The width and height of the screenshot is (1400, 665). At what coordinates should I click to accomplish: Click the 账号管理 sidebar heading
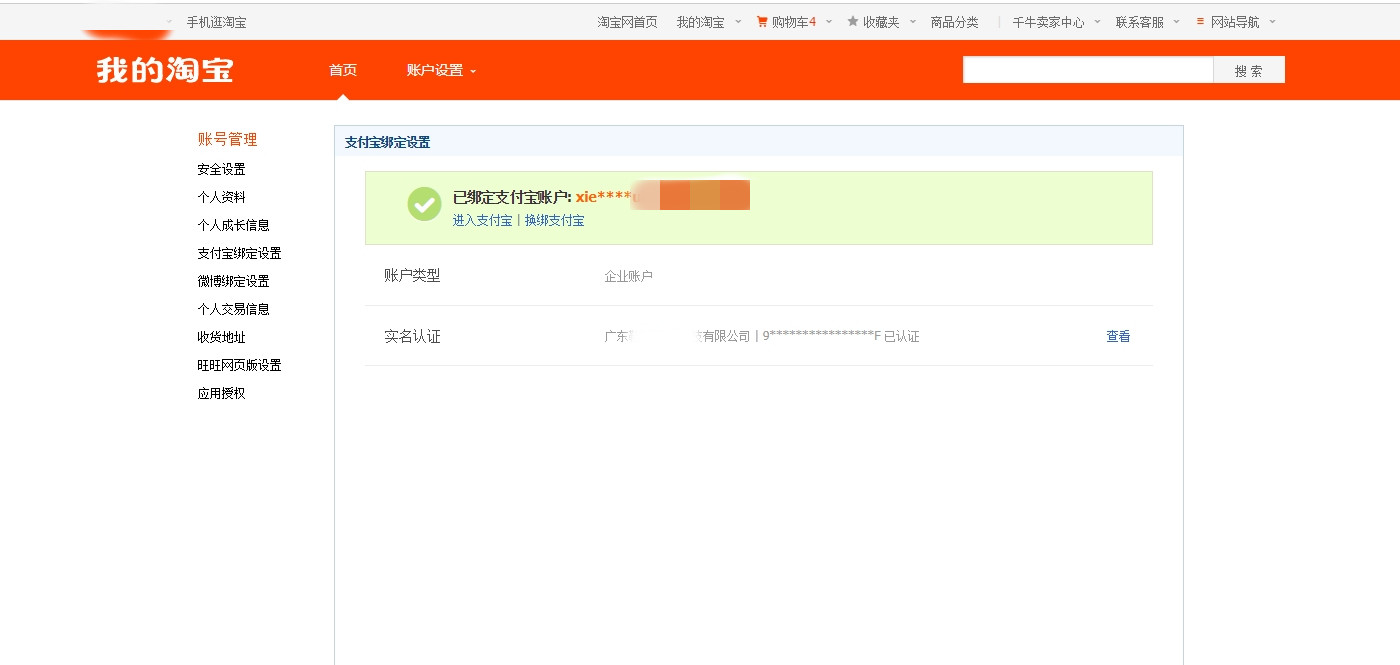227,139
